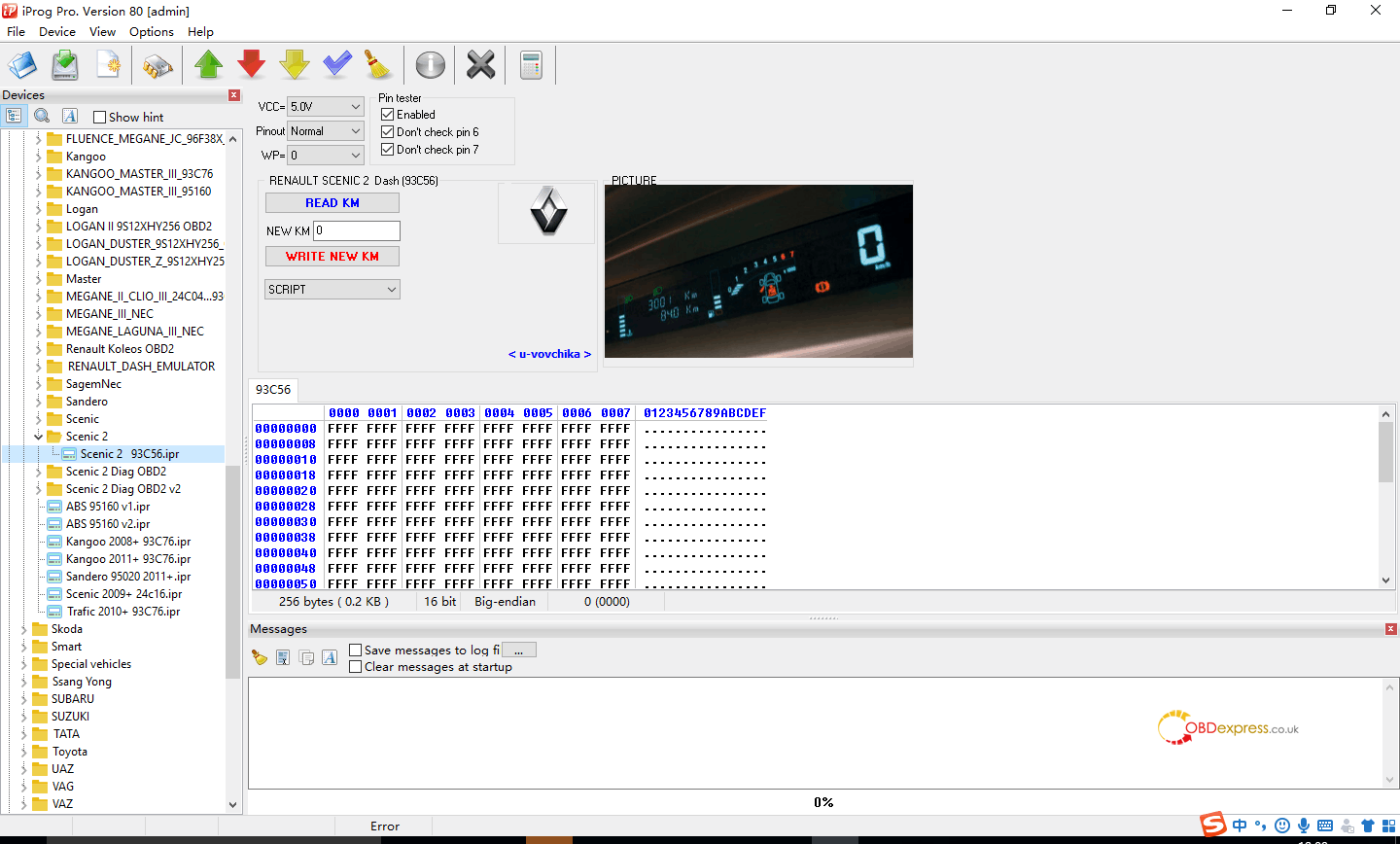
Task: Click the chip device icon in toolbar
Action: (x=157, y=65)
